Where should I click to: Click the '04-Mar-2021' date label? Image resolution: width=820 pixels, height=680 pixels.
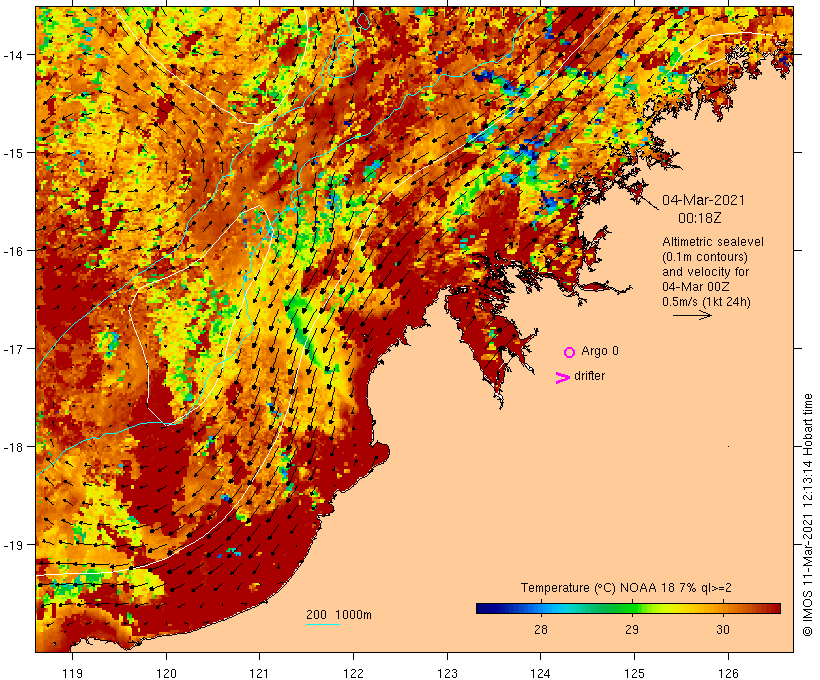coord(703,200)
